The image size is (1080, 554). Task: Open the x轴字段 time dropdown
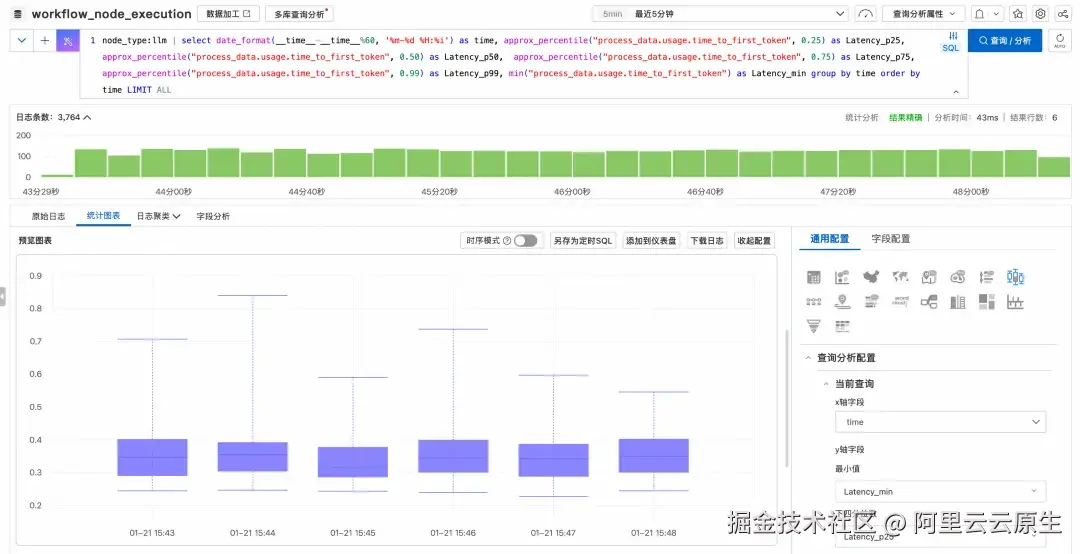pos(940,422)
